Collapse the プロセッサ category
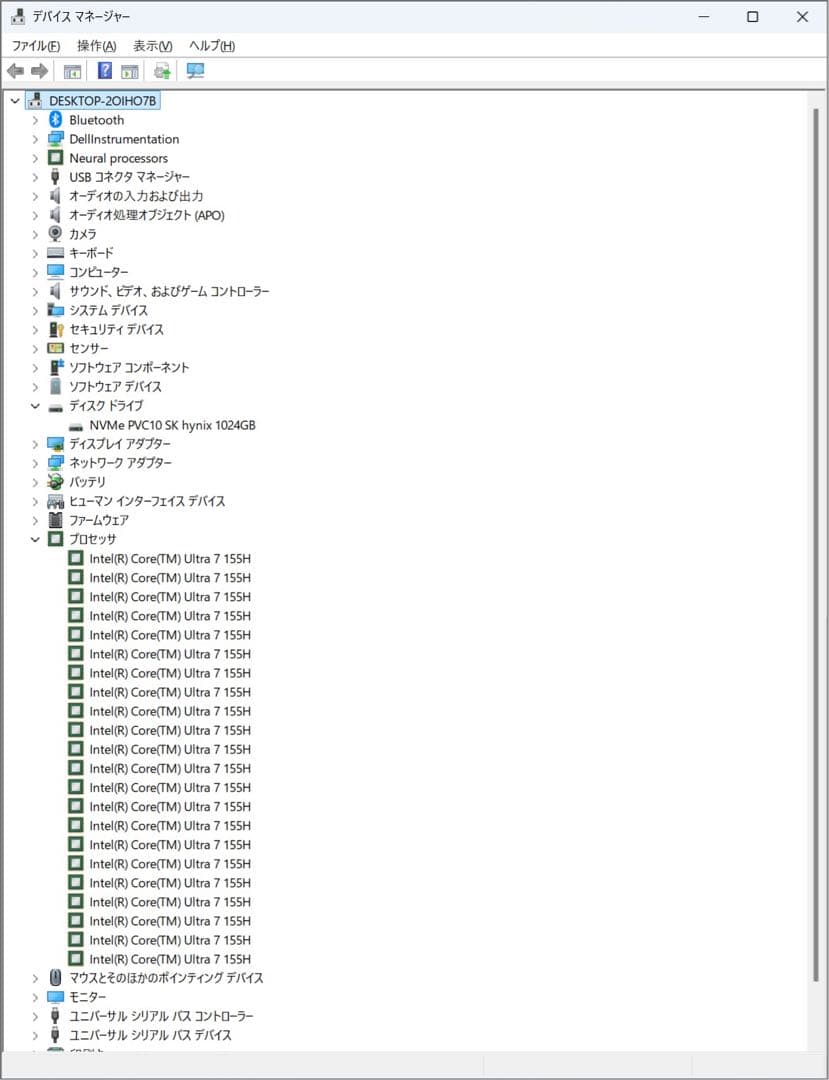 pos(36,539)
